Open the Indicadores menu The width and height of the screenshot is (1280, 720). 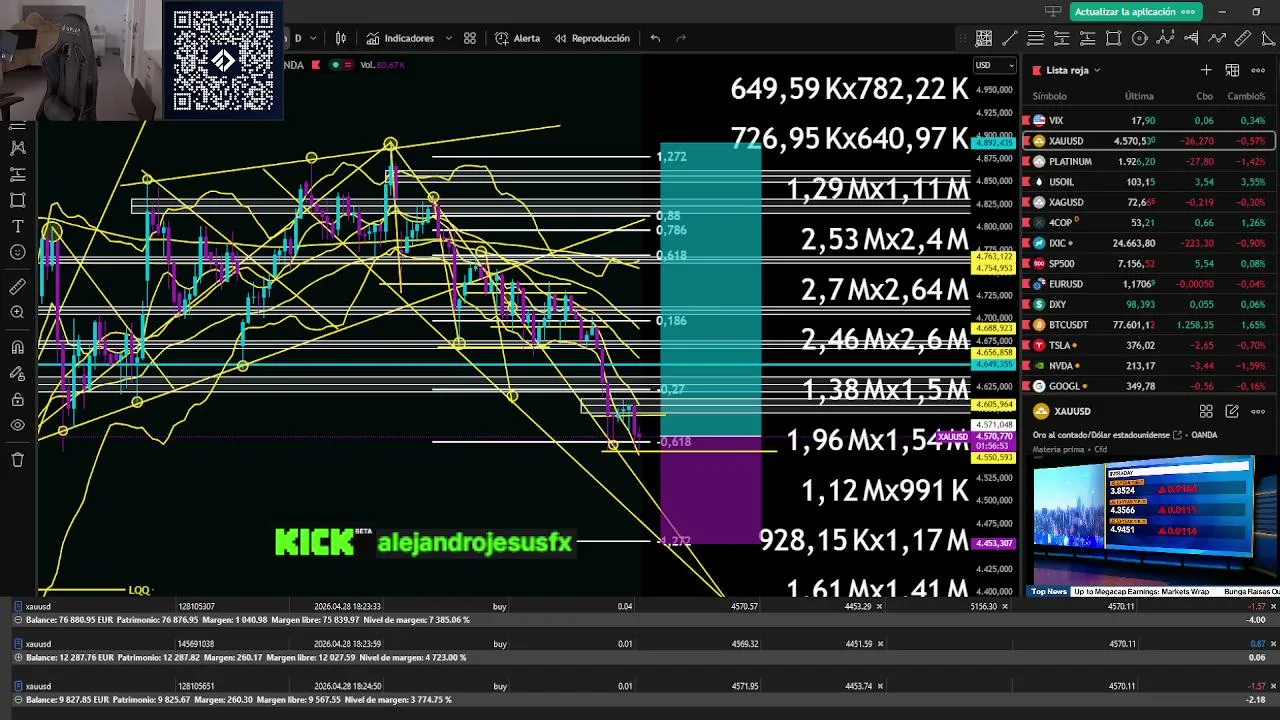[x=400, y=38]
